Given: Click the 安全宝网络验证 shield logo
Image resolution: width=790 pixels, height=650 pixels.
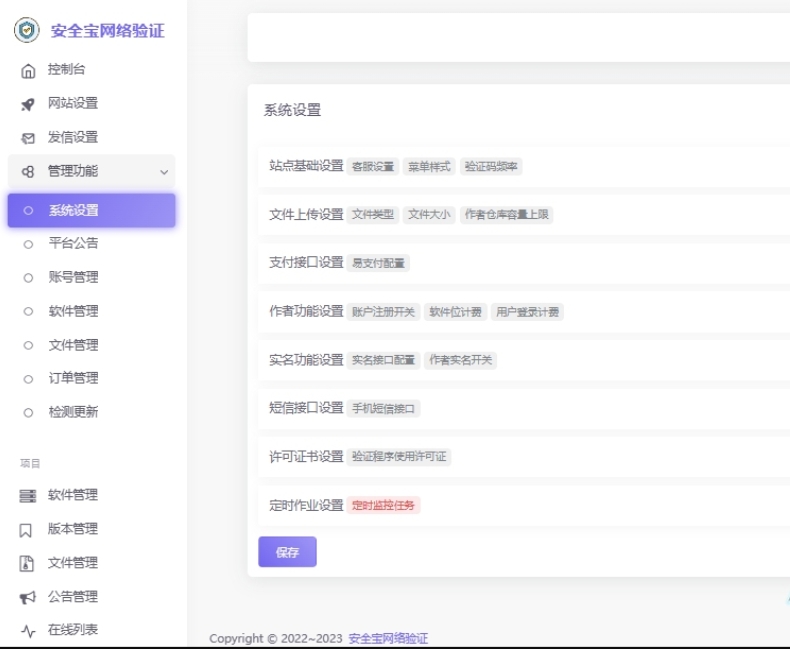Looking at the screenshot, I should (27, 30).
